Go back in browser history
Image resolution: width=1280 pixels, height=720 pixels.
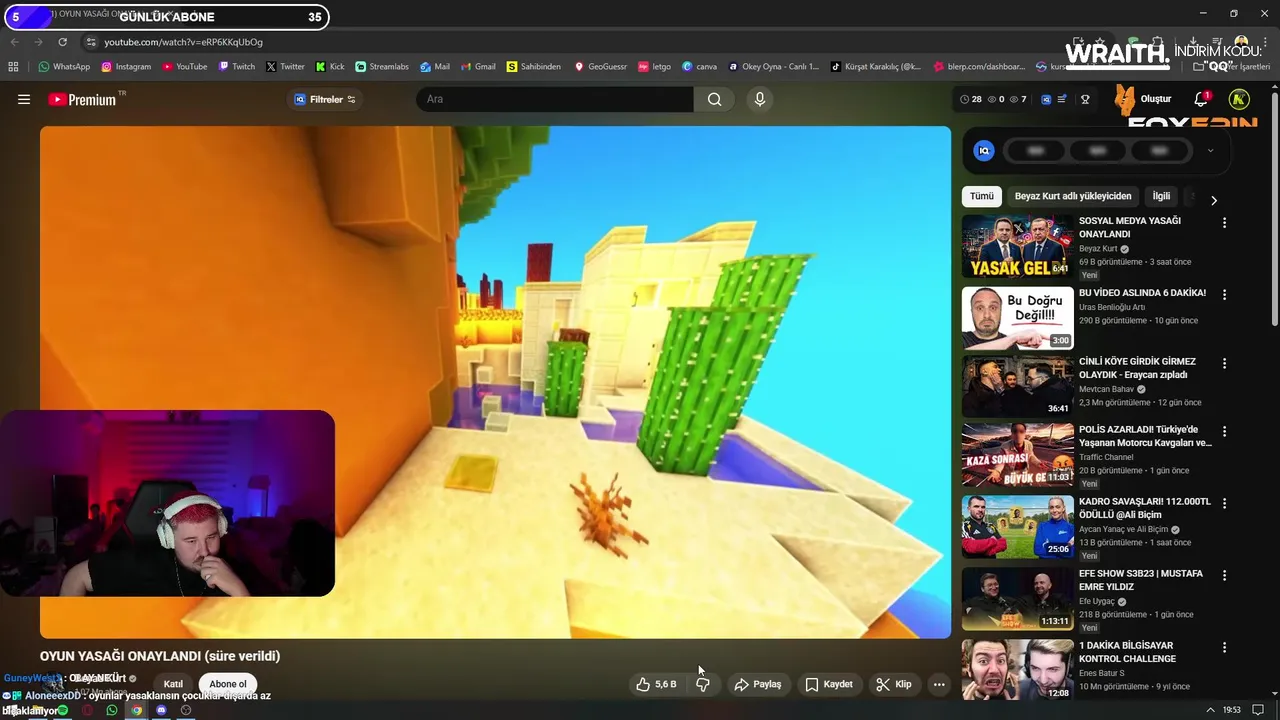click(x=14, y=42)
